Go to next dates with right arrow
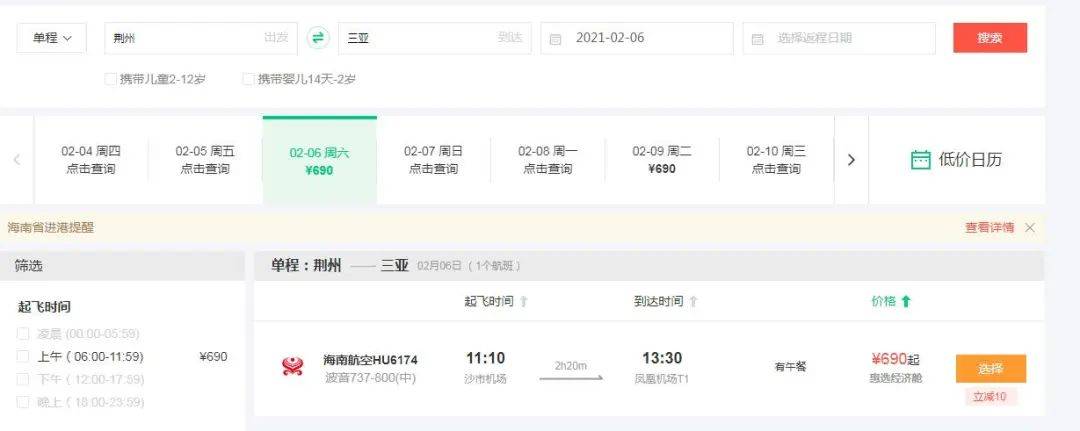 point(851,160)
